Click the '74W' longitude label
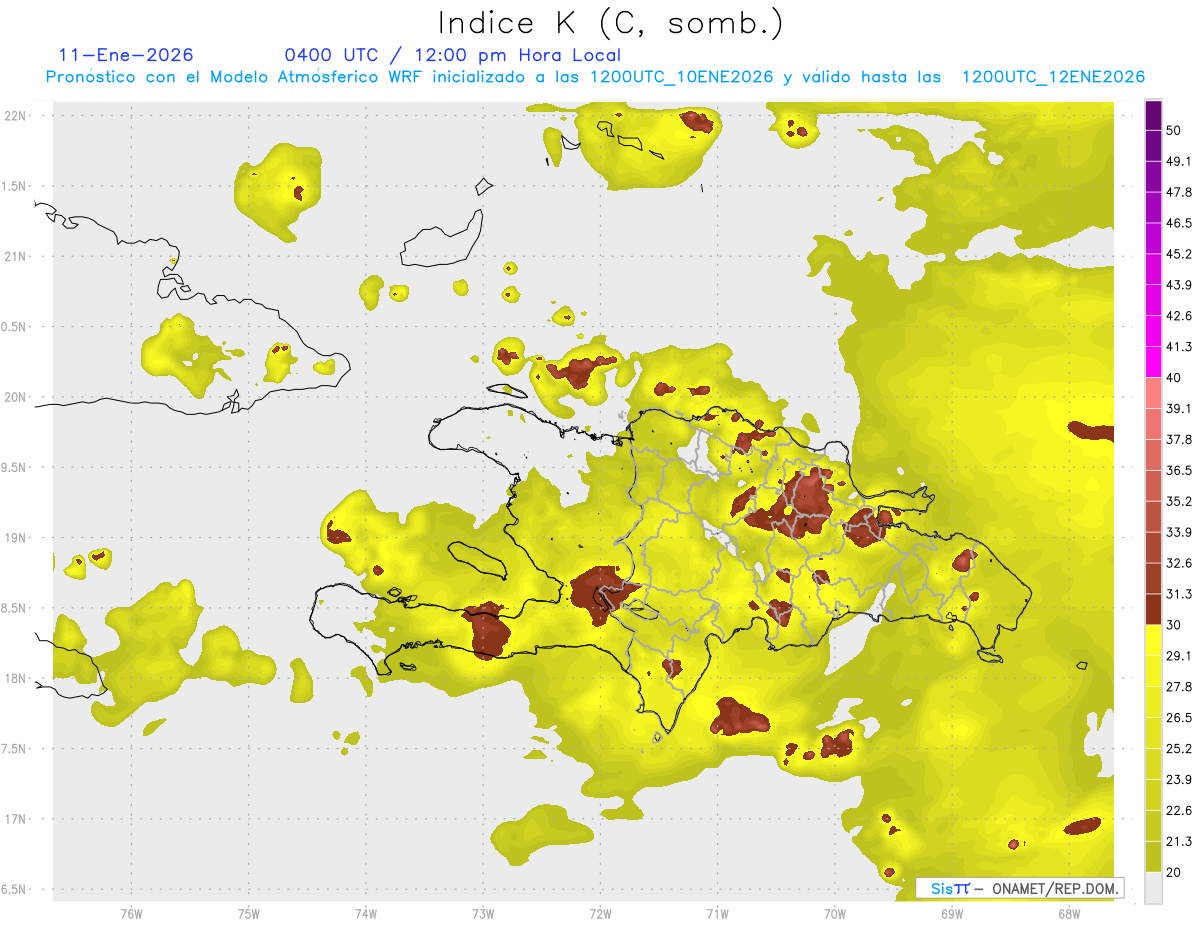This screenshot has height=927, width=1200. (366, 914)
